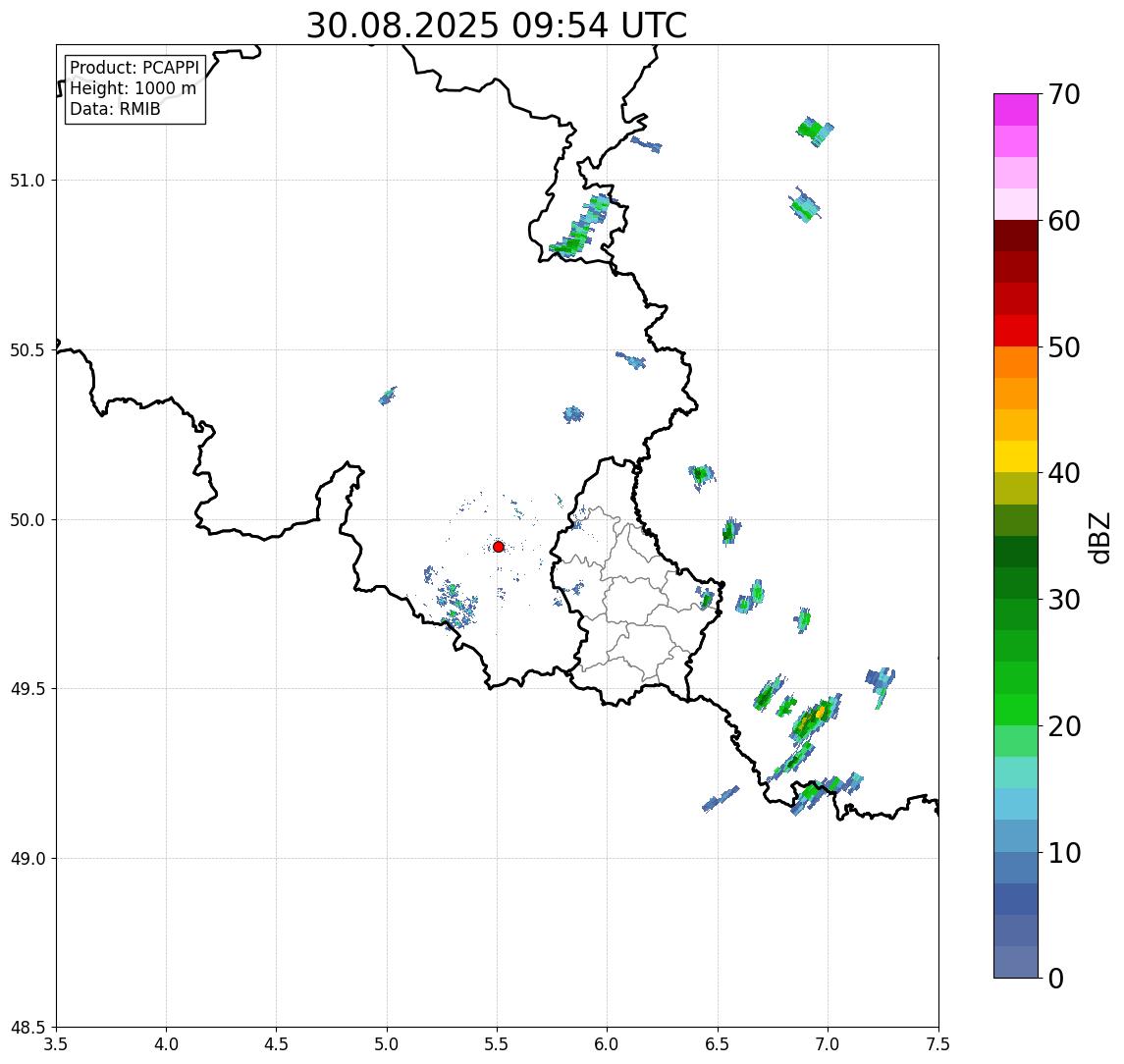
Task: Click the title 30.08.2025 09:54 UTC
Action: pos(497,26)
